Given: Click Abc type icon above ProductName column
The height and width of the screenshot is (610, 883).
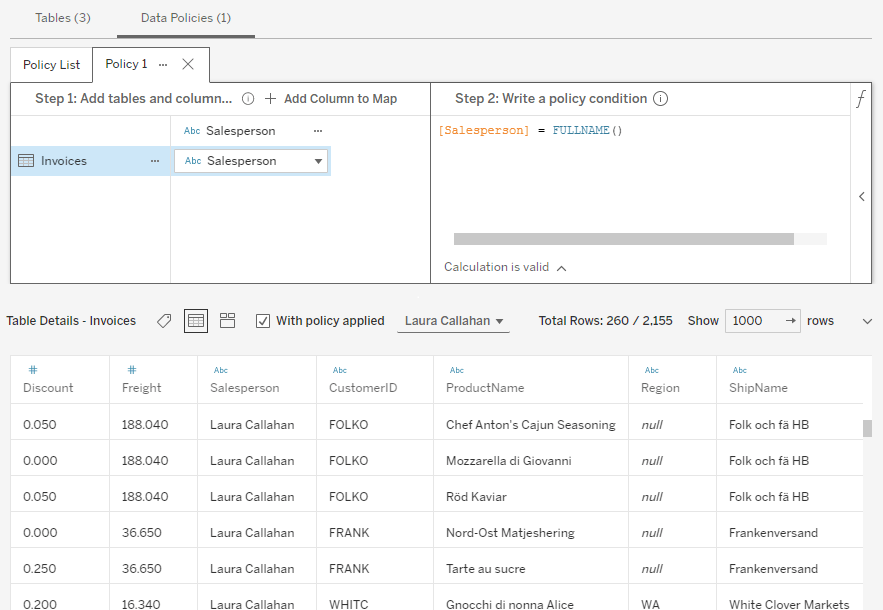Looking at the screenshot, I should pos(457,370).
